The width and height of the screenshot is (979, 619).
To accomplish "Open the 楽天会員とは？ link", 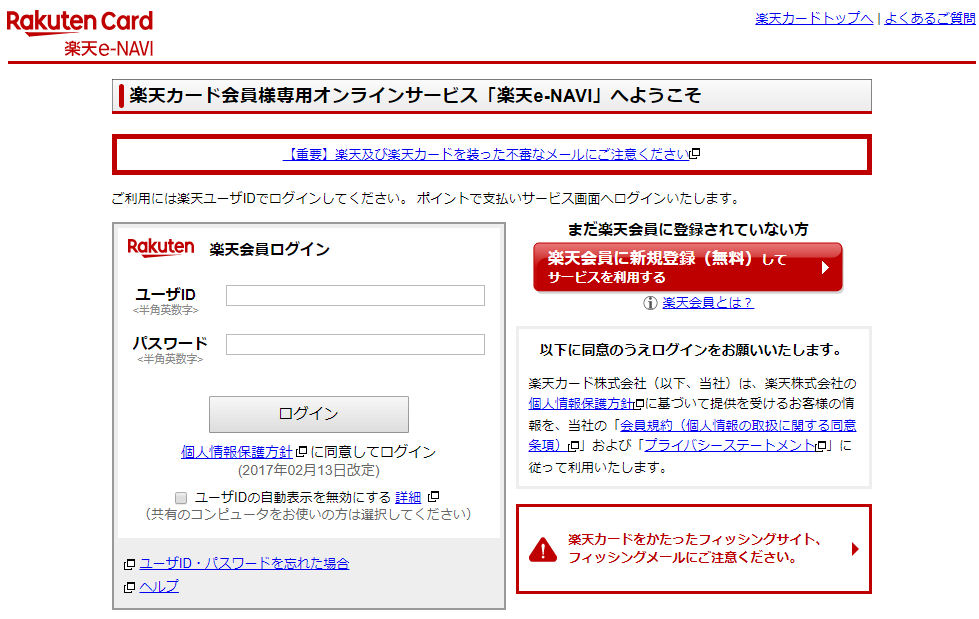I will point(707,303).
